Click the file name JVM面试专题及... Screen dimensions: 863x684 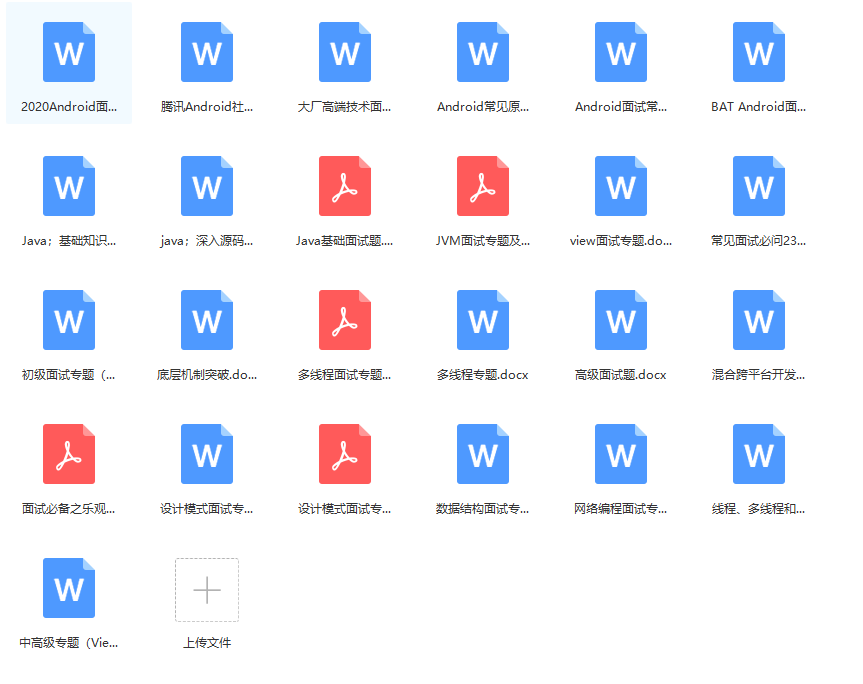pyautogui.click(x=483, y=240)
